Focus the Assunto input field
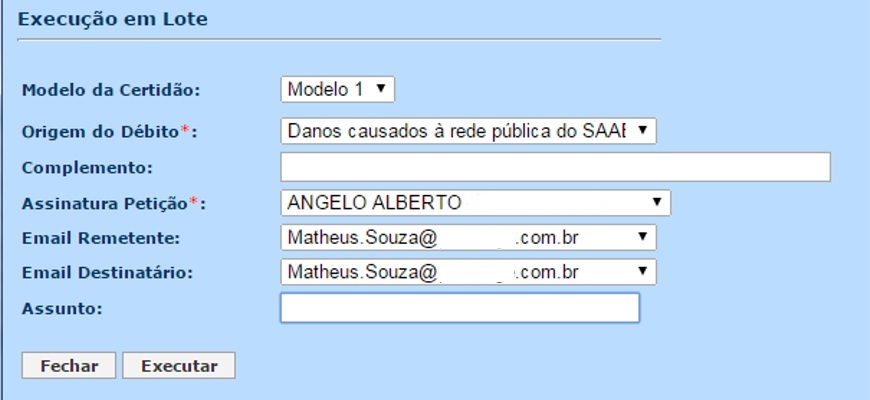The height and width of the screenshot is (400, 870). pyautogui.click(x=459, y=308)
